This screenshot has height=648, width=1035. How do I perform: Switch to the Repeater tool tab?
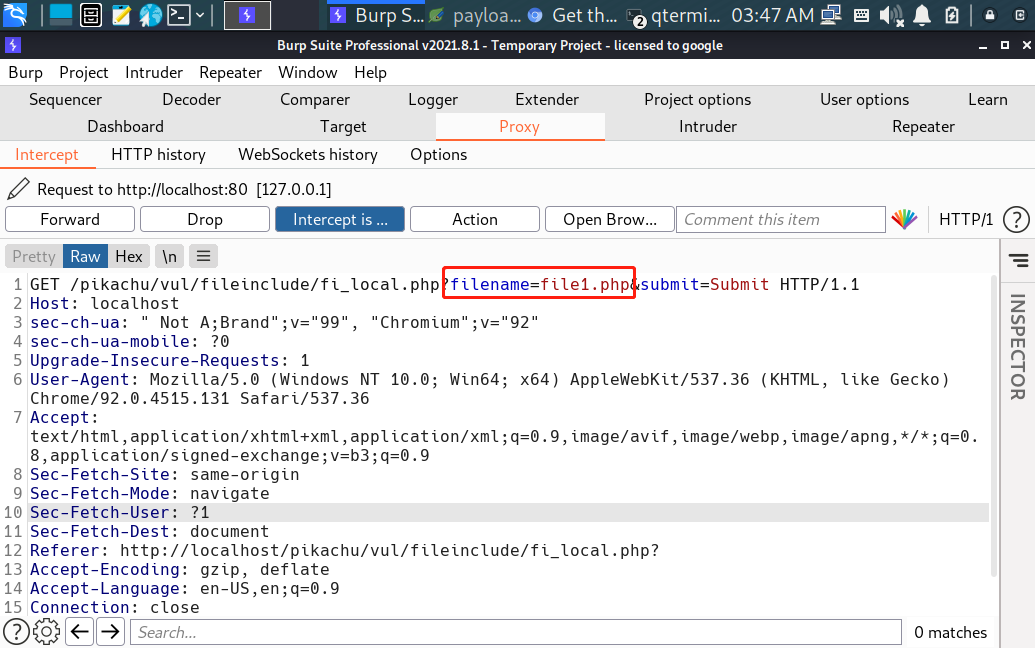coord(923,127)
